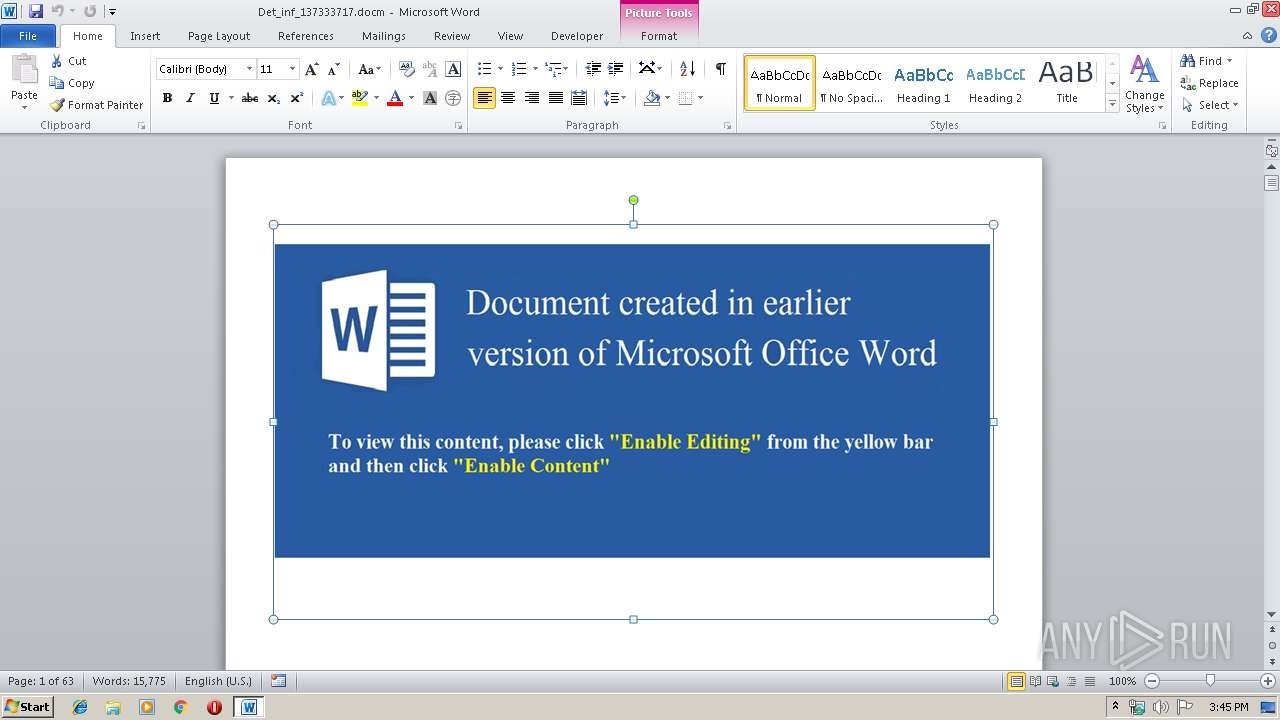Screen dimensions: 1280x720
Task: Toggle Strikethrough formatting
Action: [250, 98]
